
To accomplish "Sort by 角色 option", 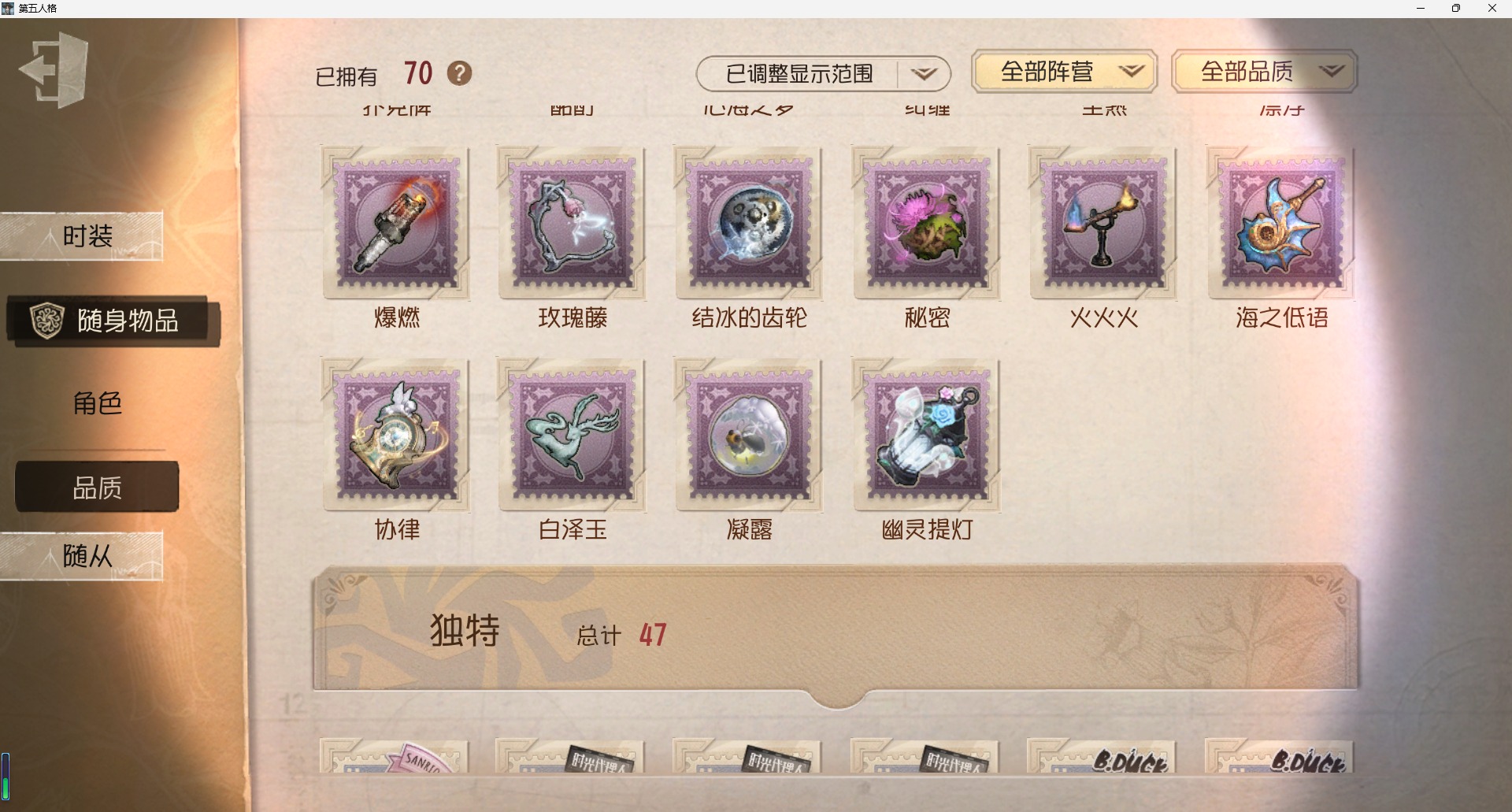I will point(97,403).
